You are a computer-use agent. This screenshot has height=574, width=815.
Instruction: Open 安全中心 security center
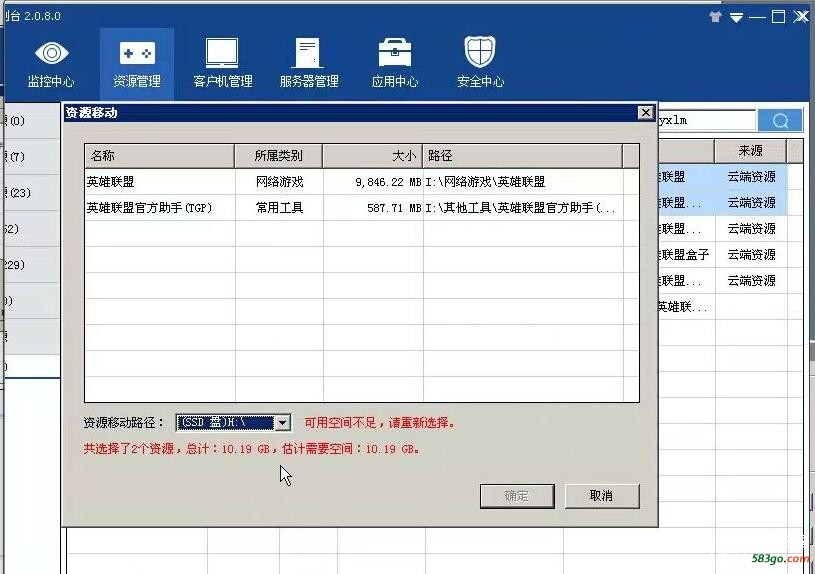[480, 63]
